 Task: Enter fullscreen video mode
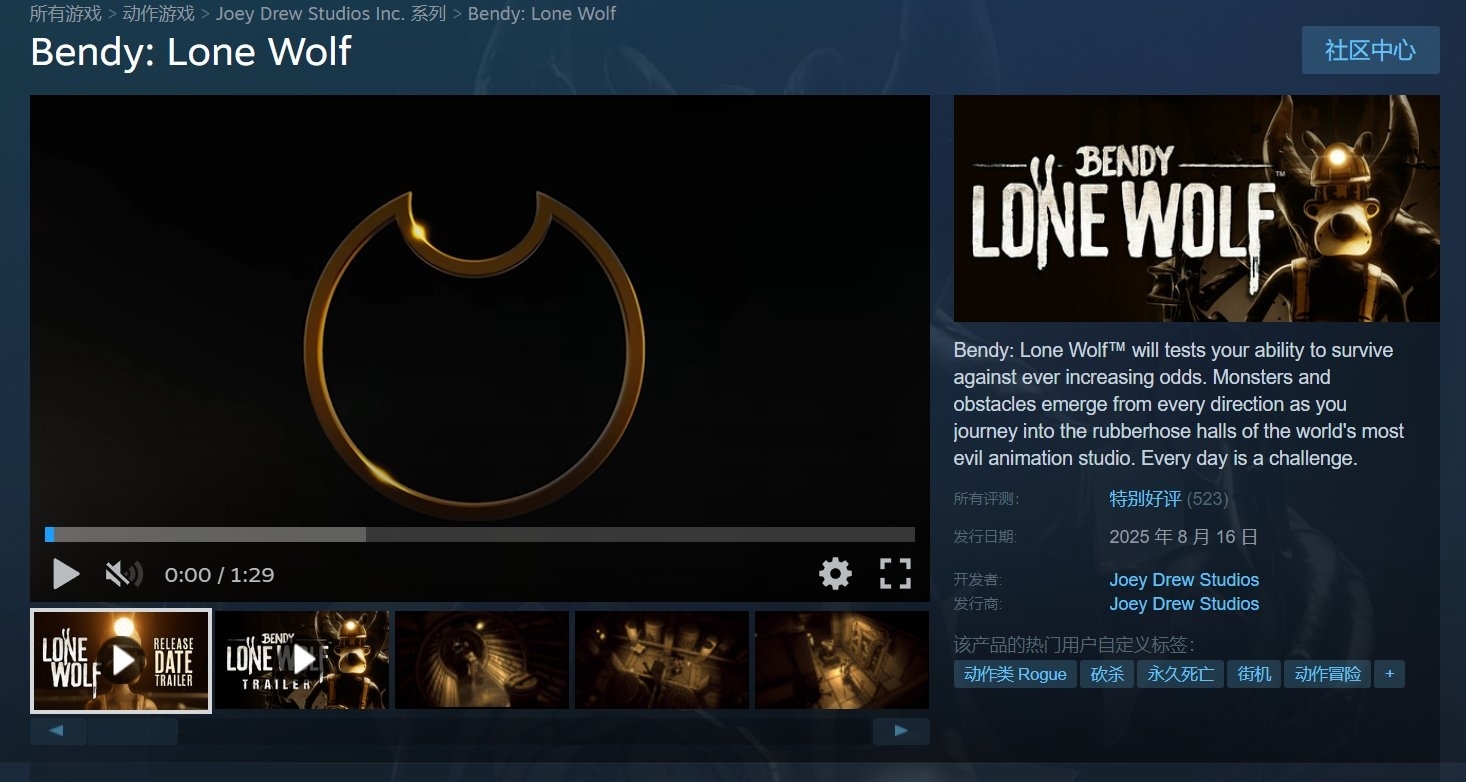coord(895,574)
